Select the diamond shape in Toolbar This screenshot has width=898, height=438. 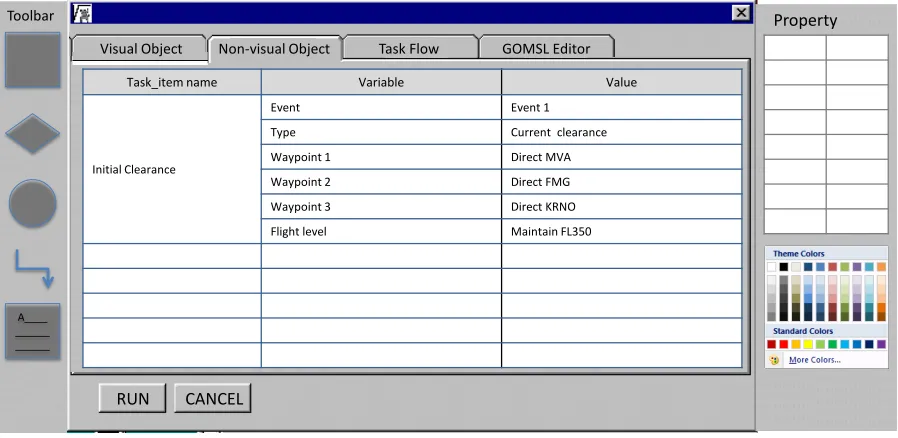33,133
